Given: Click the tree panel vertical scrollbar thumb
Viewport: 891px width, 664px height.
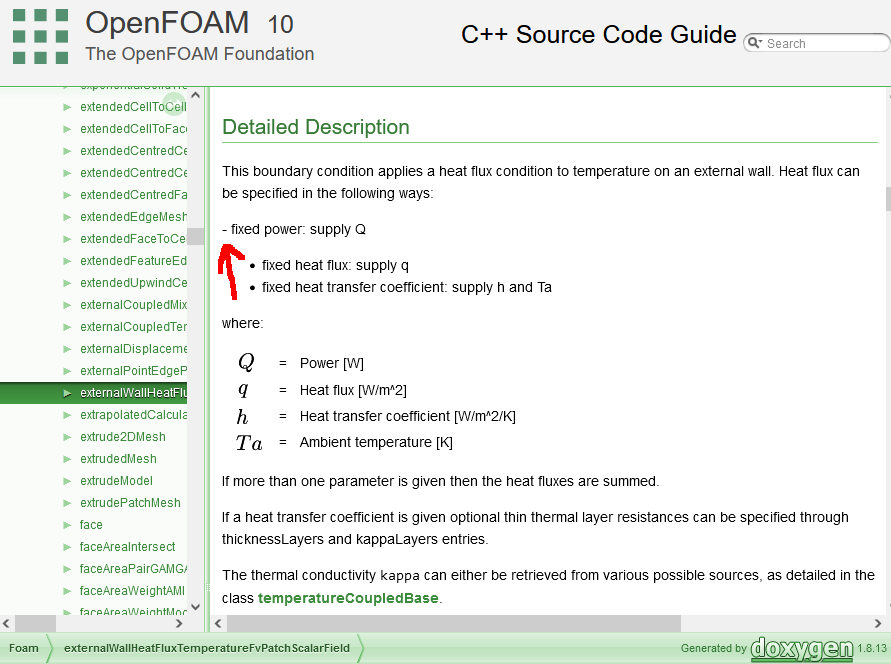Looking at the screenshot, I should [x=195, y=236].
